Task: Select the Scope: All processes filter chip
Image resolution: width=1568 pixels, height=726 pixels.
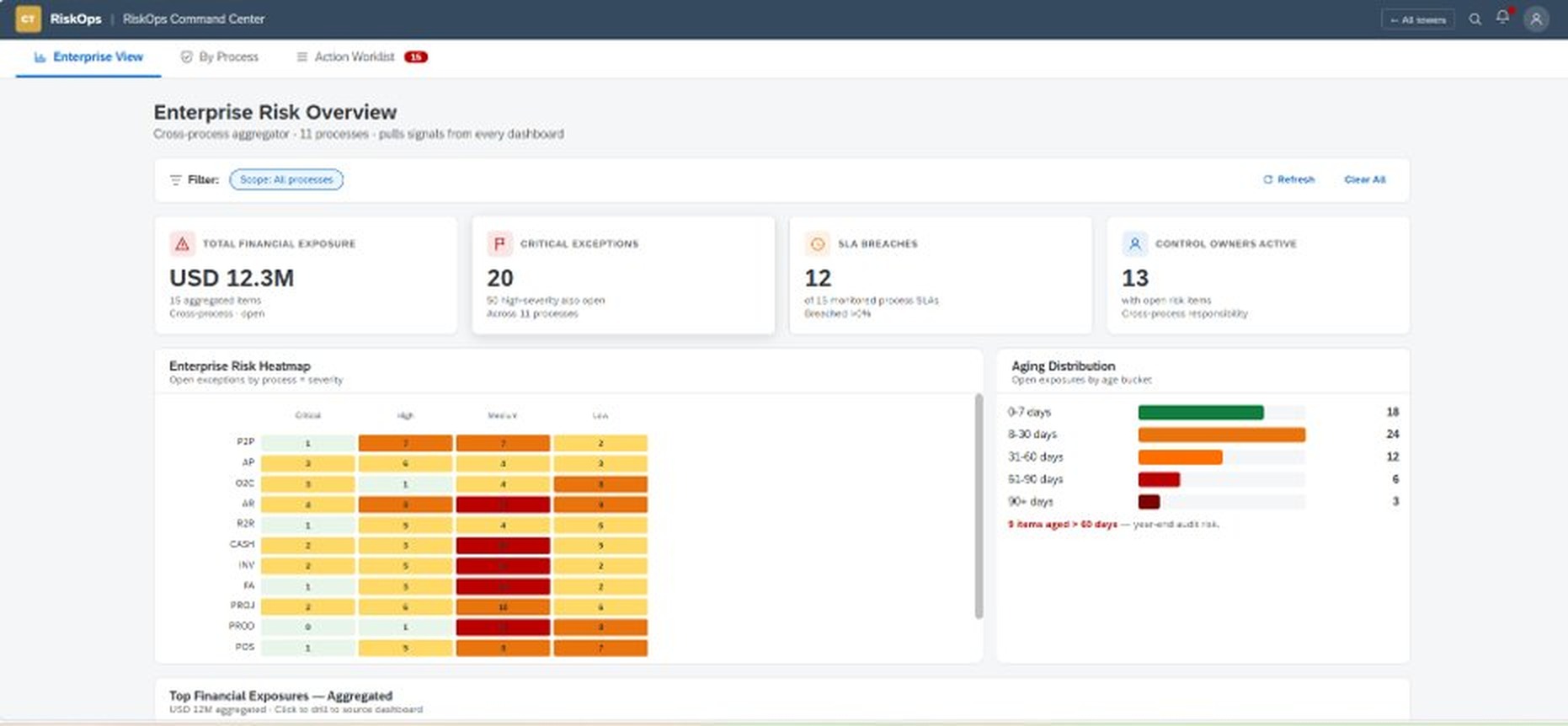Action: coord(286,179)
